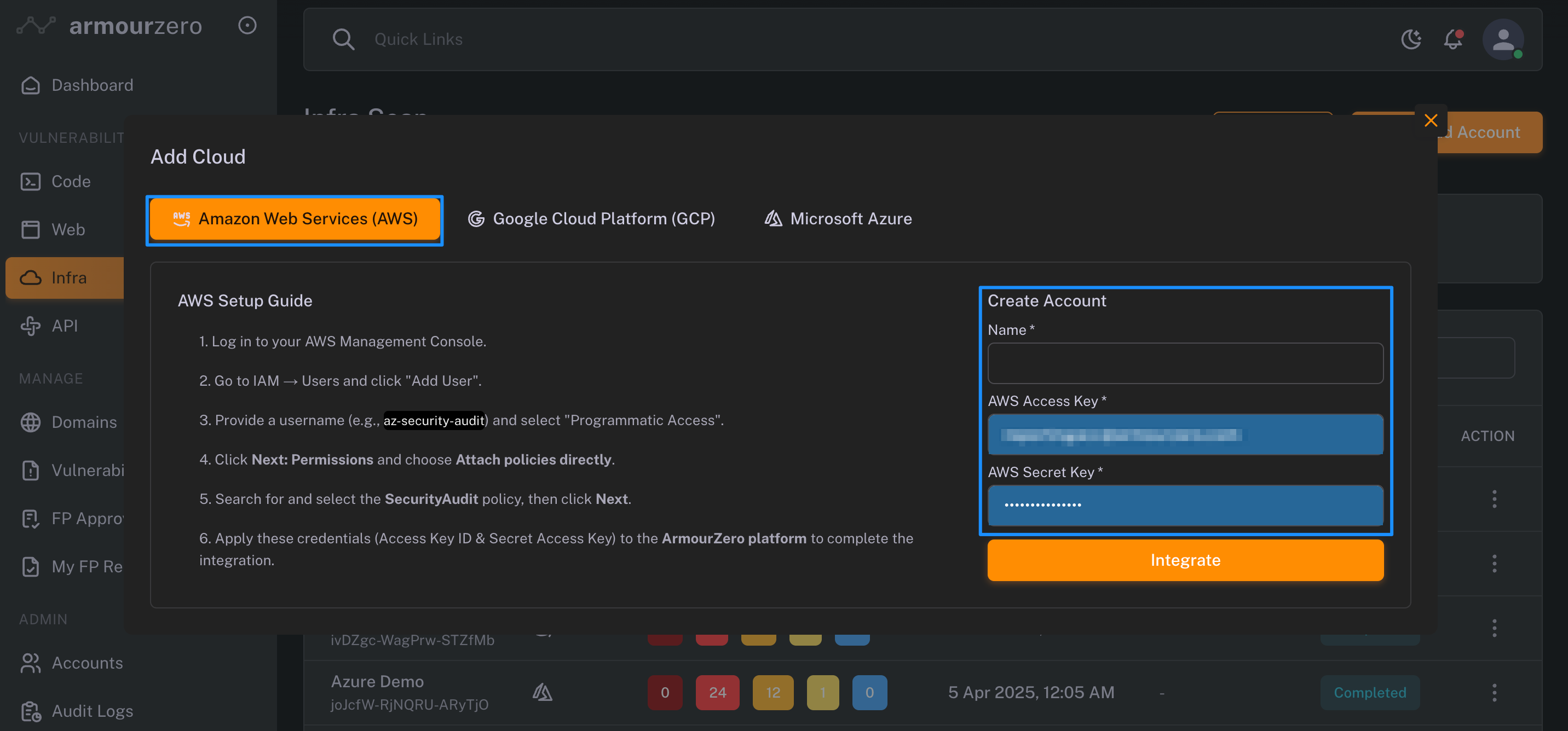Focus the AWS Access Key field
This screenshot has height=731, width=1568.
(x=1185, y=434)
